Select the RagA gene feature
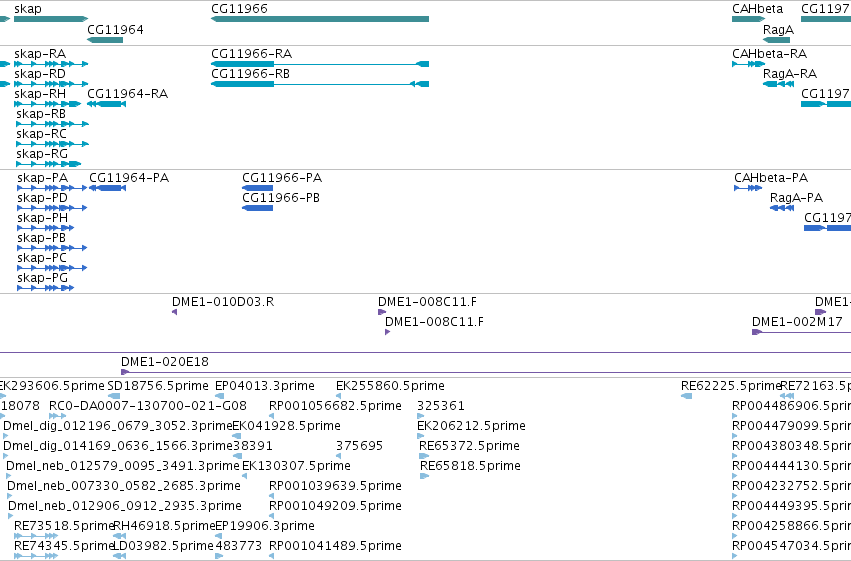Screen dimensions: 851x561 tap(777, 40)
